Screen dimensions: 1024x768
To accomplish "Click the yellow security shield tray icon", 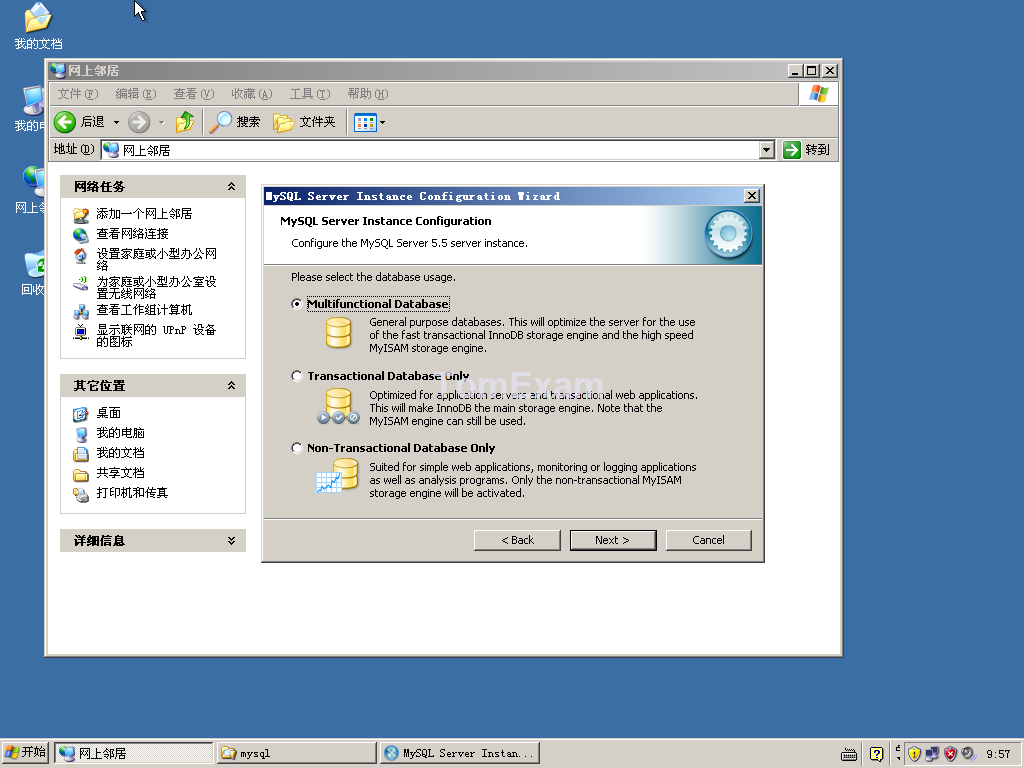I will tap(915, 754).
